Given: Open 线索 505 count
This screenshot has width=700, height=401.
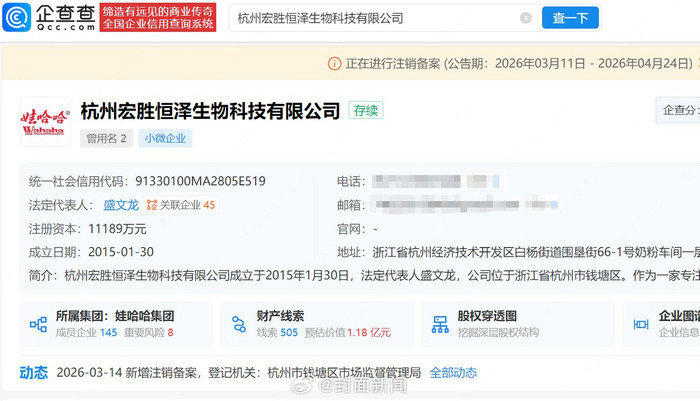Looking at the screenshot, I should pyautogui.click(x=277, y=333).
